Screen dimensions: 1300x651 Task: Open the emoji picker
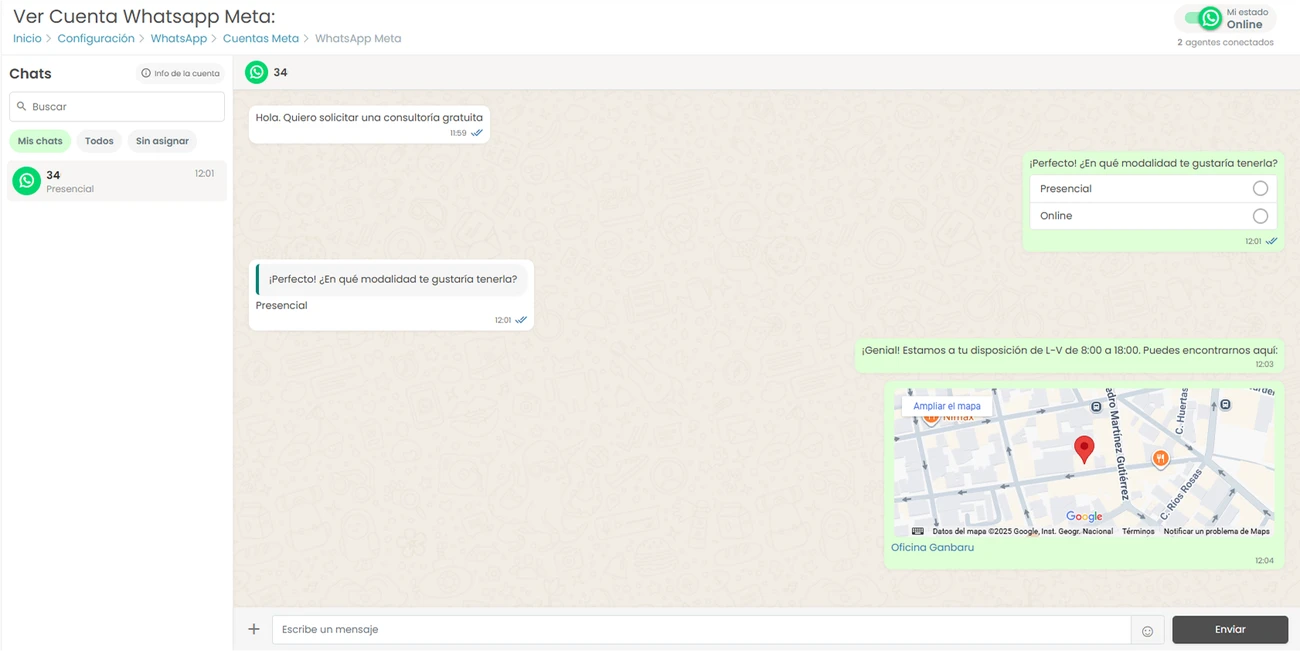[1147, 630]
